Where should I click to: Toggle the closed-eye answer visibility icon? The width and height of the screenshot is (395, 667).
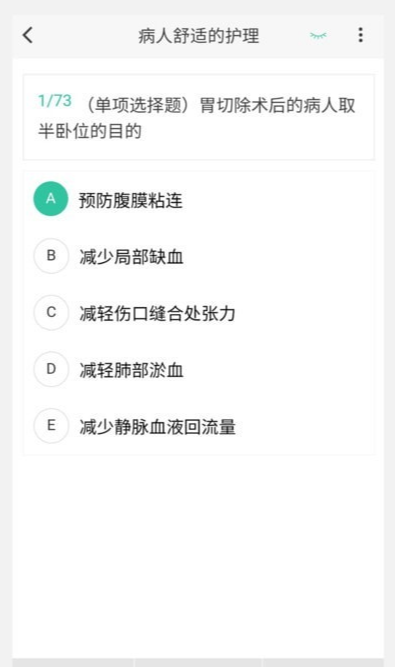click(318, 36)
